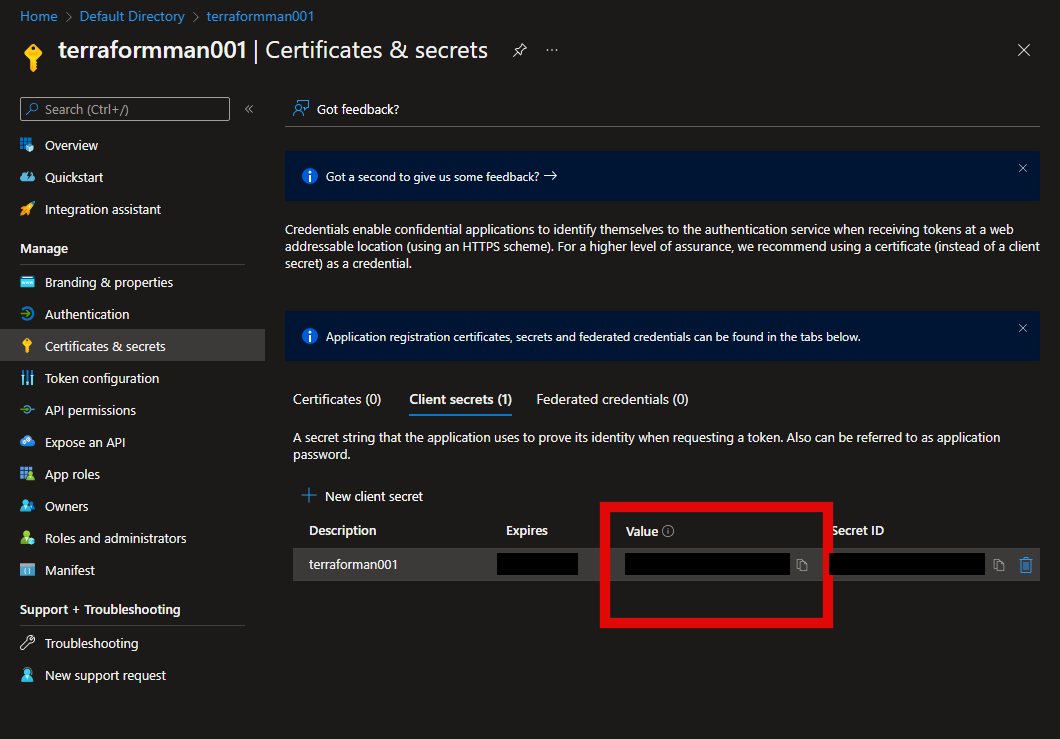Click the Expires column header
The width and height of the screenshot is (1060, 739).
tap(527, 531)
